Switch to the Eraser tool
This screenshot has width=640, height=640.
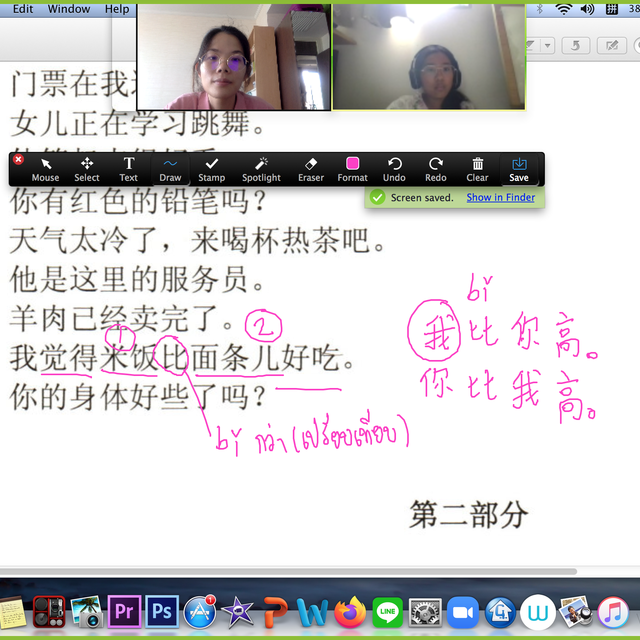(311, 168)
